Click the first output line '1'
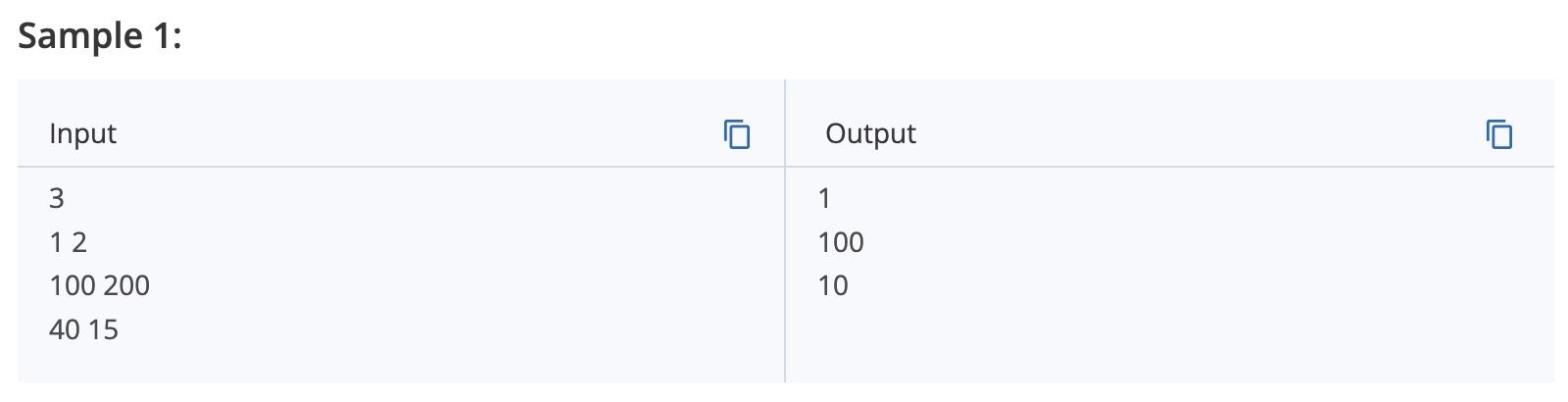Screen dimensions: 1568x402 (824, 198)
